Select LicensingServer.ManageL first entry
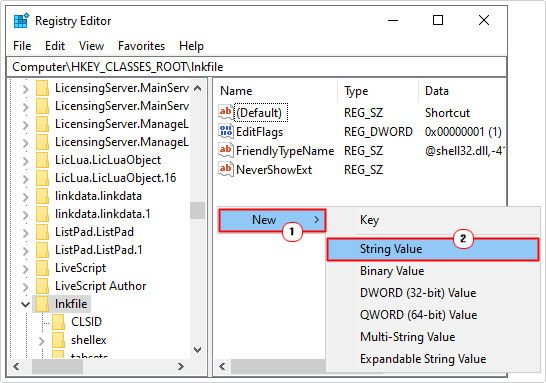The height and width of the screenshot is (383, 546). (x=122, y=124)
